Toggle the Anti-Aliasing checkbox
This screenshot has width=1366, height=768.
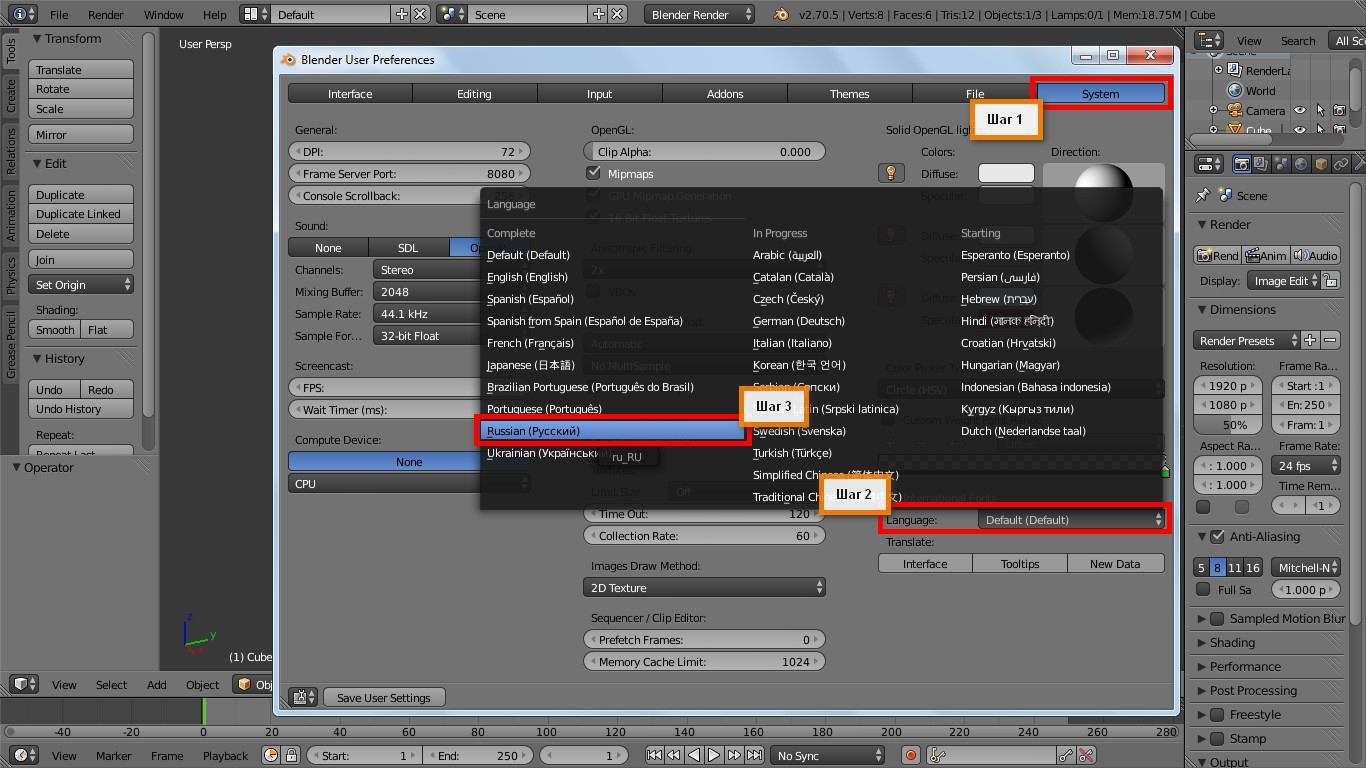click(1217, 537)
